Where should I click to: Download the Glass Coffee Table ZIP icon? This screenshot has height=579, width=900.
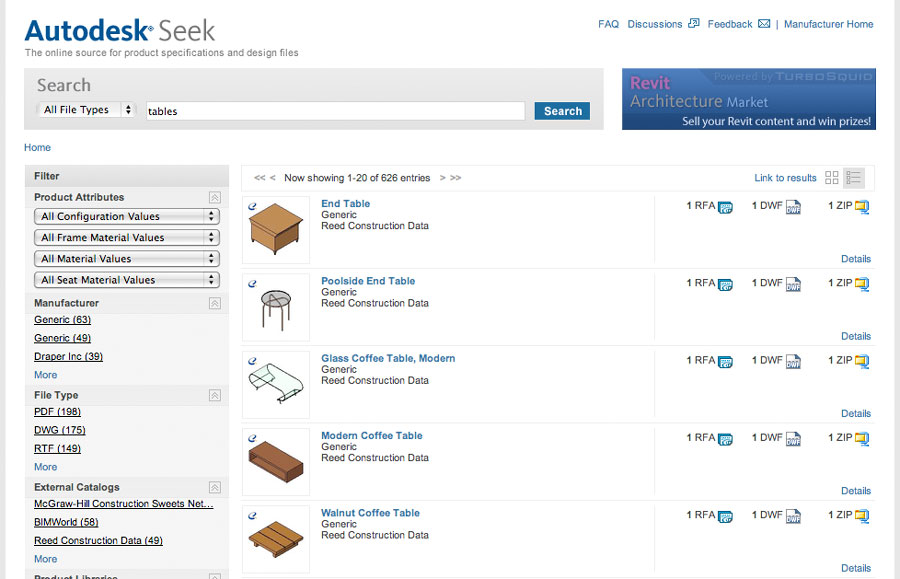coord(862,362)
